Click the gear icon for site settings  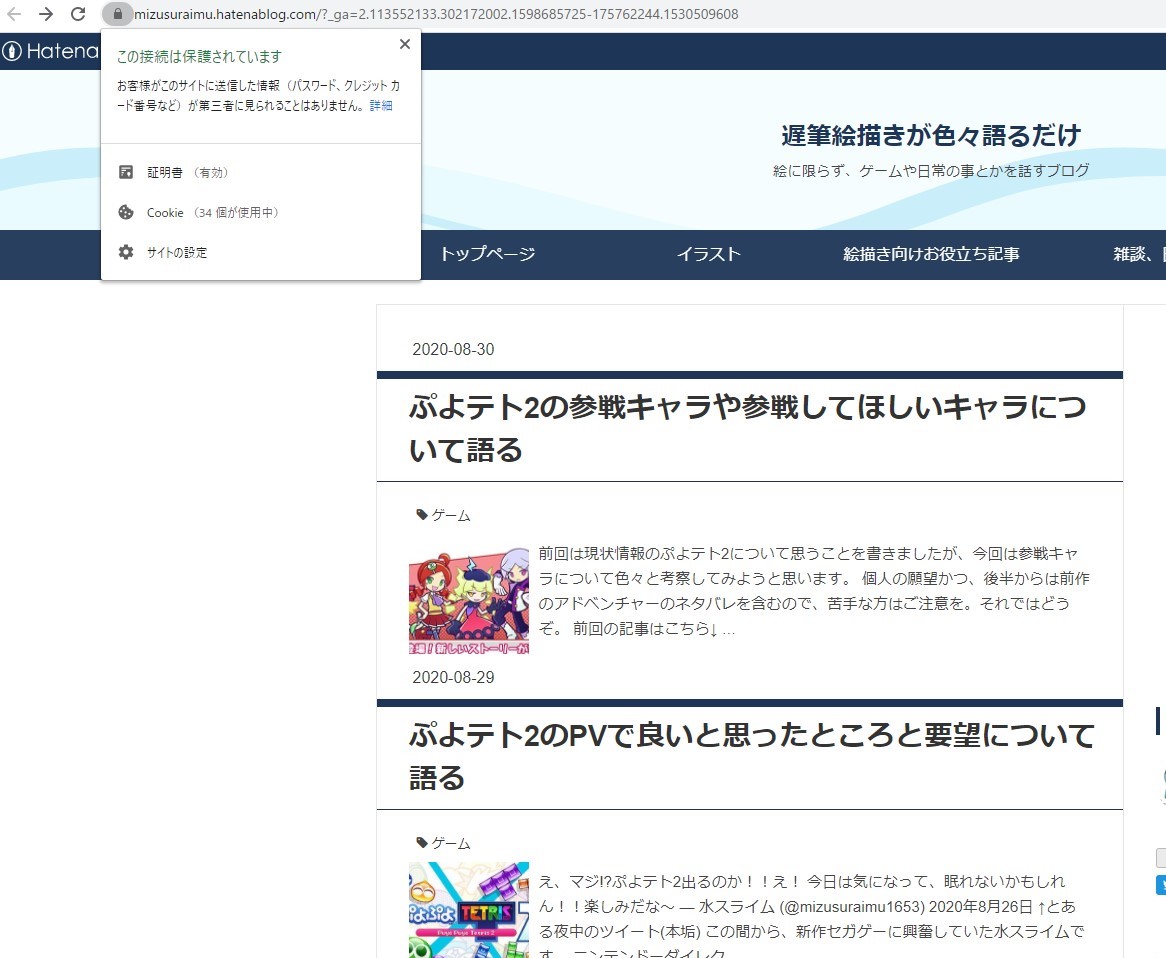[126, 252]
